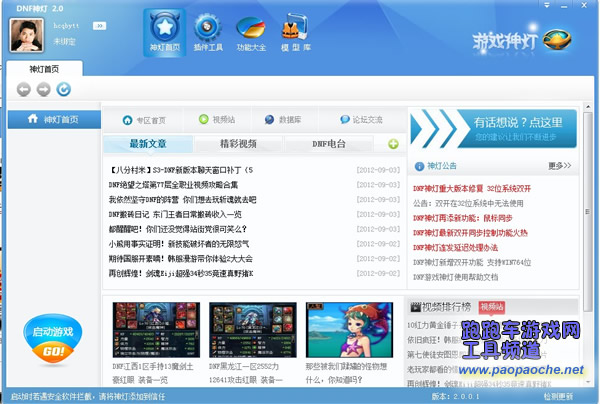Switch to the 精彩视频 tab
Viewport: 600px width, 404px height.
238,144
